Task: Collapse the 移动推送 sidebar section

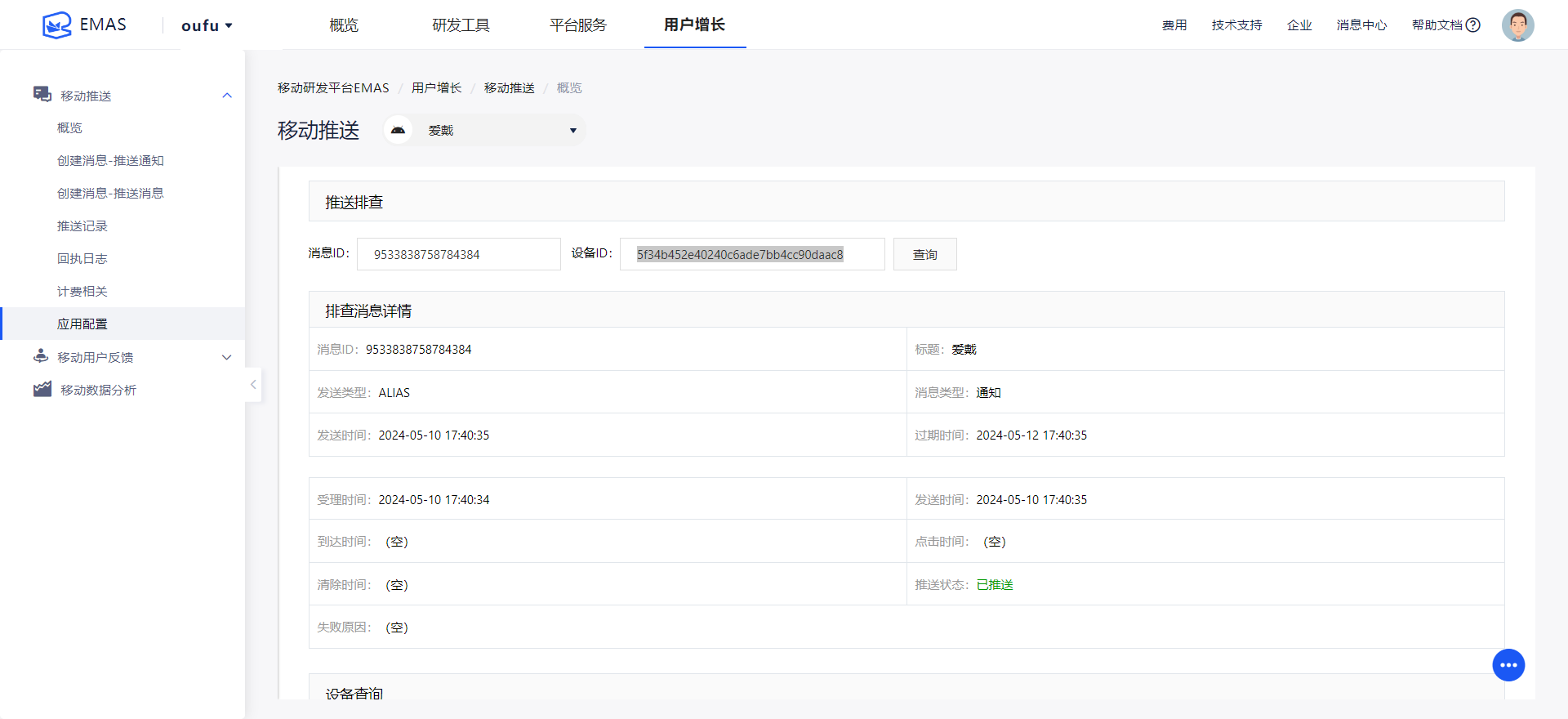Action: click(227, 96)
